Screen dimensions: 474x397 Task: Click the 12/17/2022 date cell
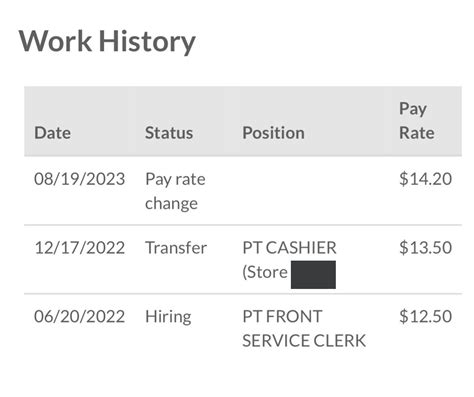80,248
